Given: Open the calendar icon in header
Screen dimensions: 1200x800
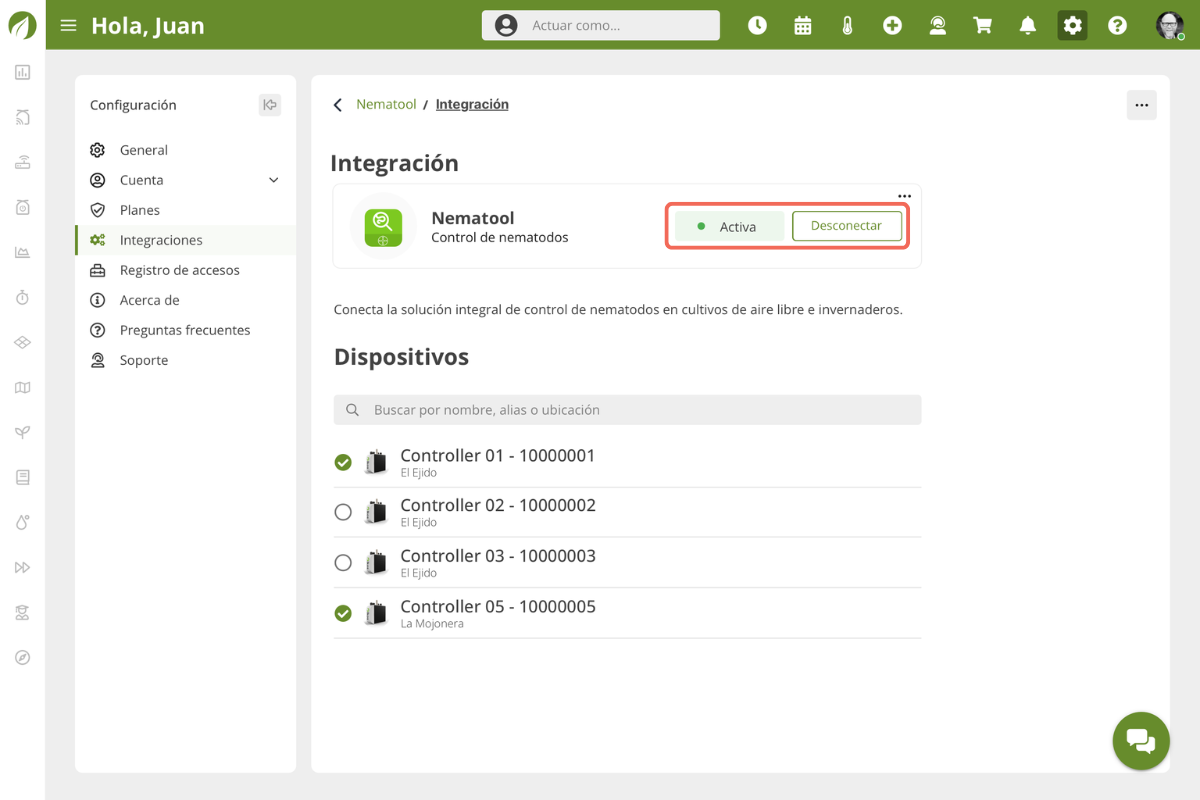Looking at the screenshot, I should click(802, 26).
